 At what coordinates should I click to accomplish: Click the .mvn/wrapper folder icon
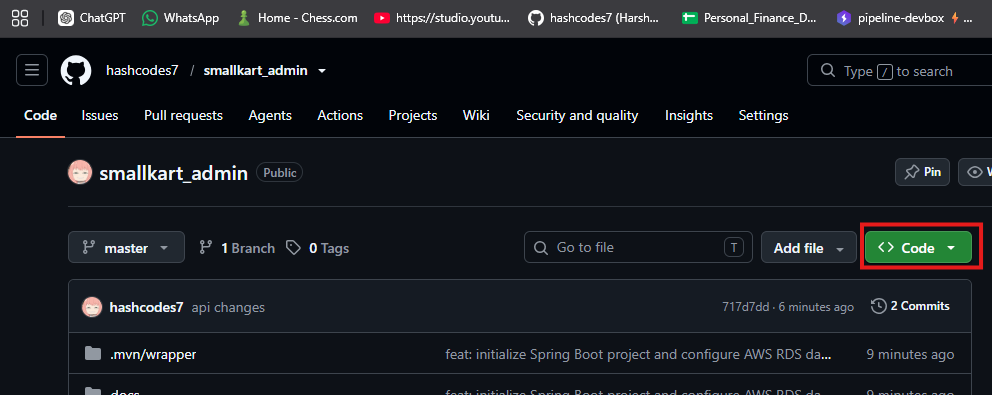(x=93, y=353)
